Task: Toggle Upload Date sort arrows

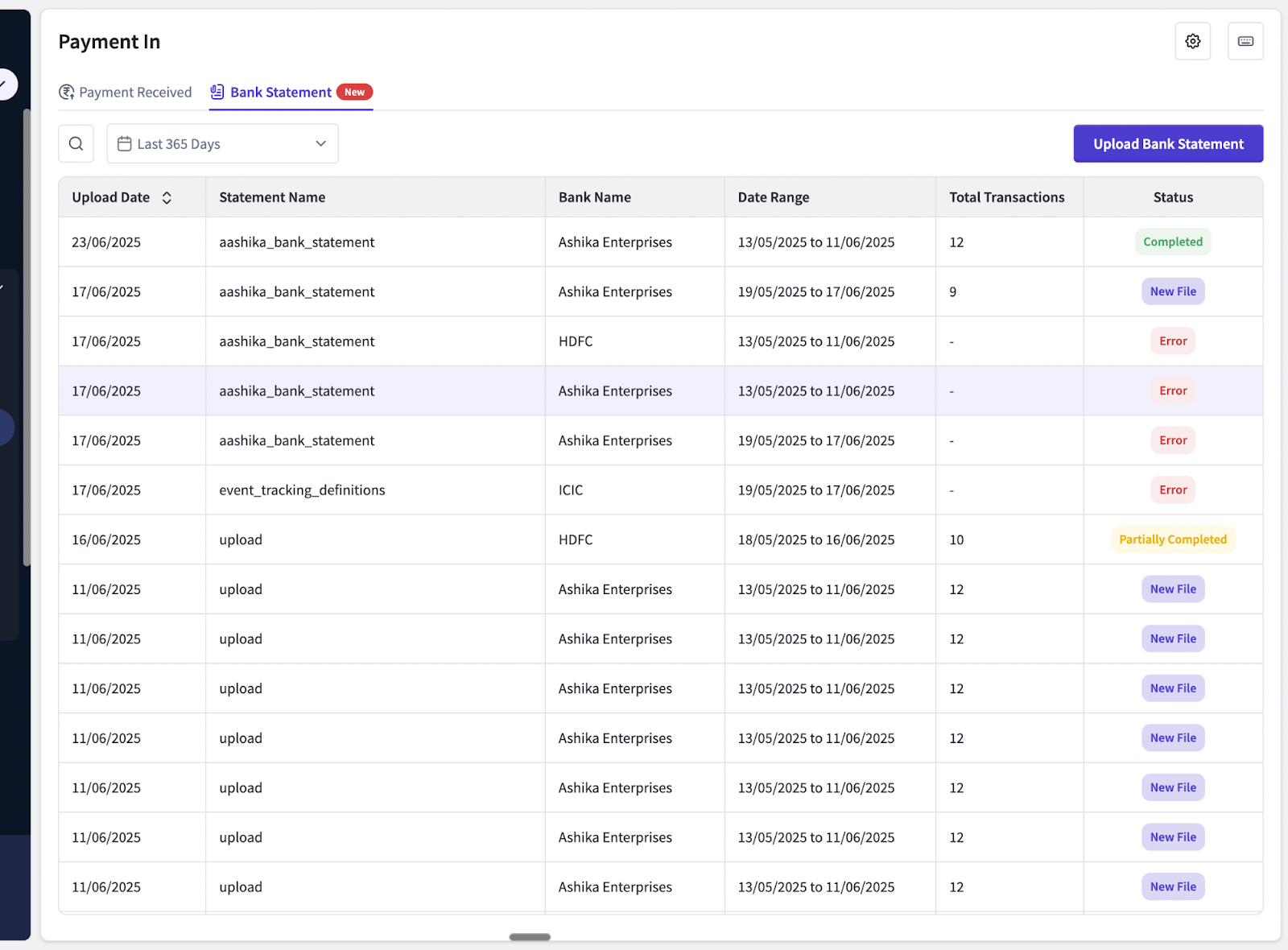Action: pyautogui.click(x=167, y=197)
